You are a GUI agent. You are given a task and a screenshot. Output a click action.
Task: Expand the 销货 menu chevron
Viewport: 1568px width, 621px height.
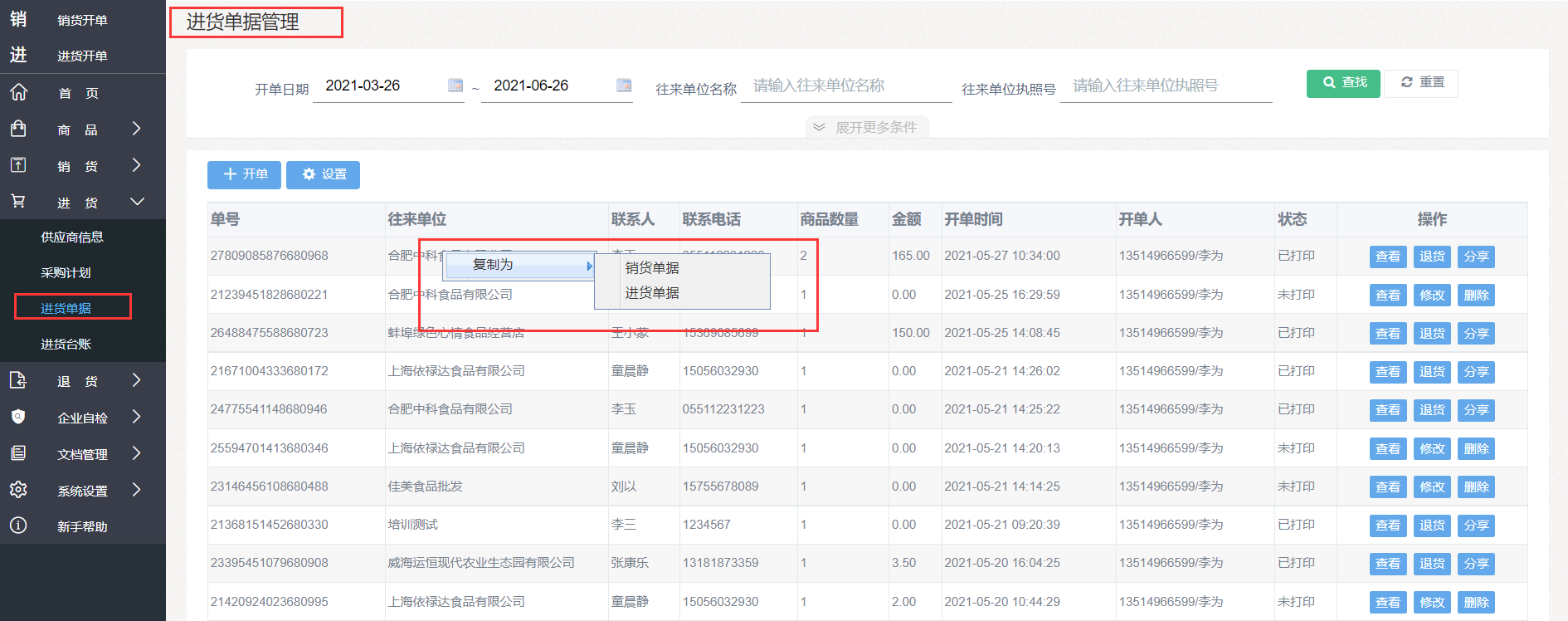137,165
